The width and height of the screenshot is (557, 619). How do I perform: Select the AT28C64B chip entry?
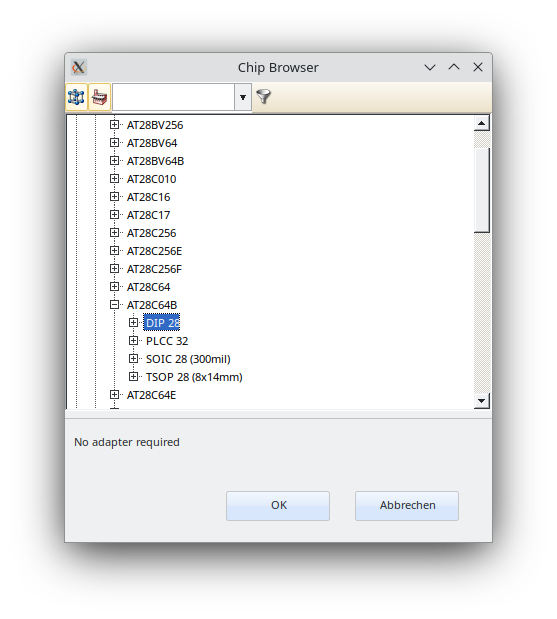[x=152, y=305]
